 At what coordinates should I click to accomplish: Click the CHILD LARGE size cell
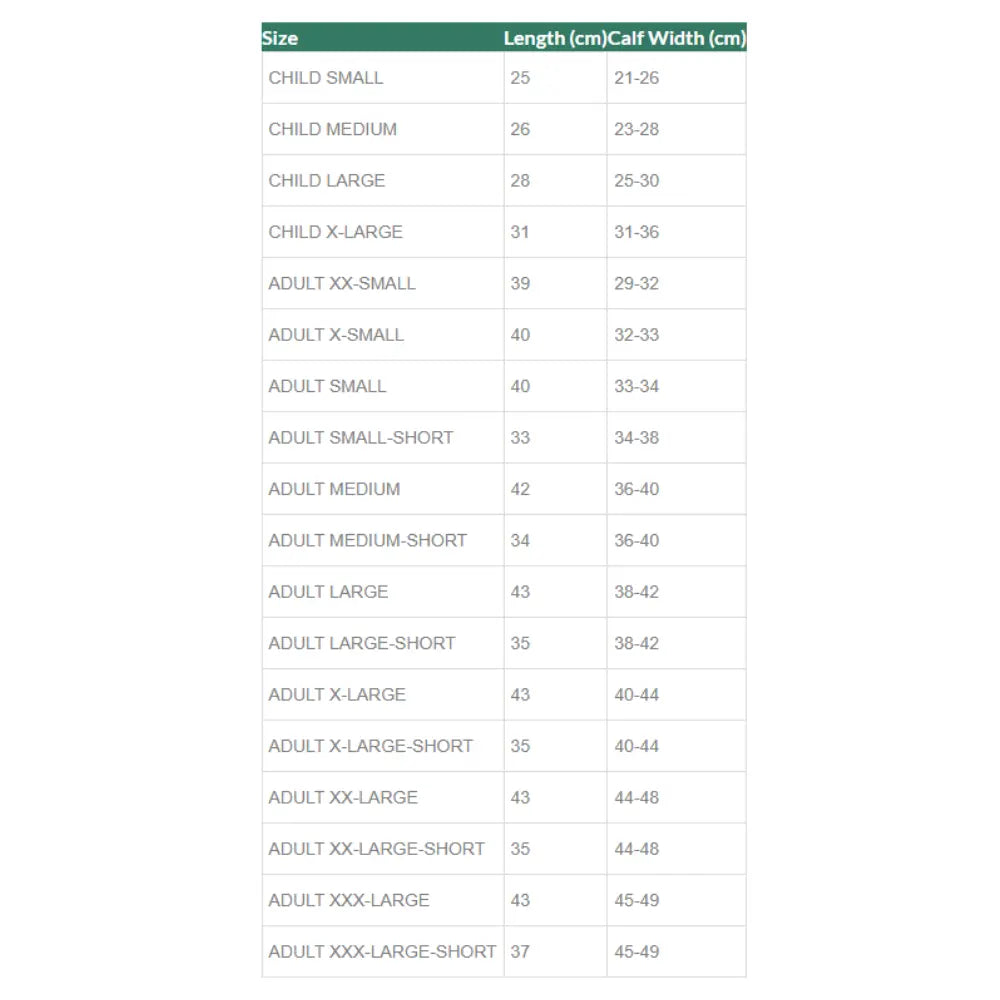click(x=327, y=181)
